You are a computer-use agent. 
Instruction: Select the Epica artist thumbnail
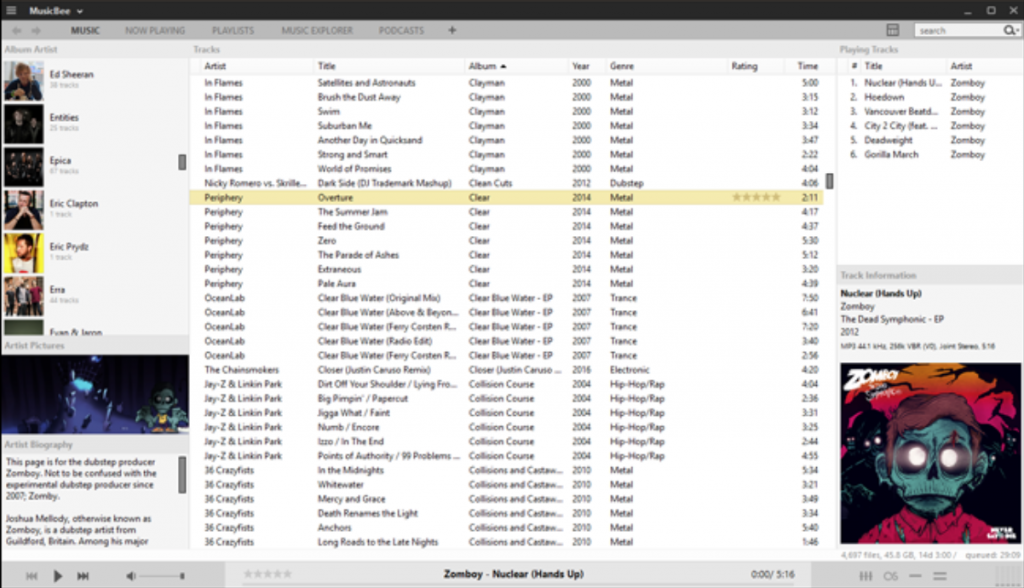tap(24, 167)
